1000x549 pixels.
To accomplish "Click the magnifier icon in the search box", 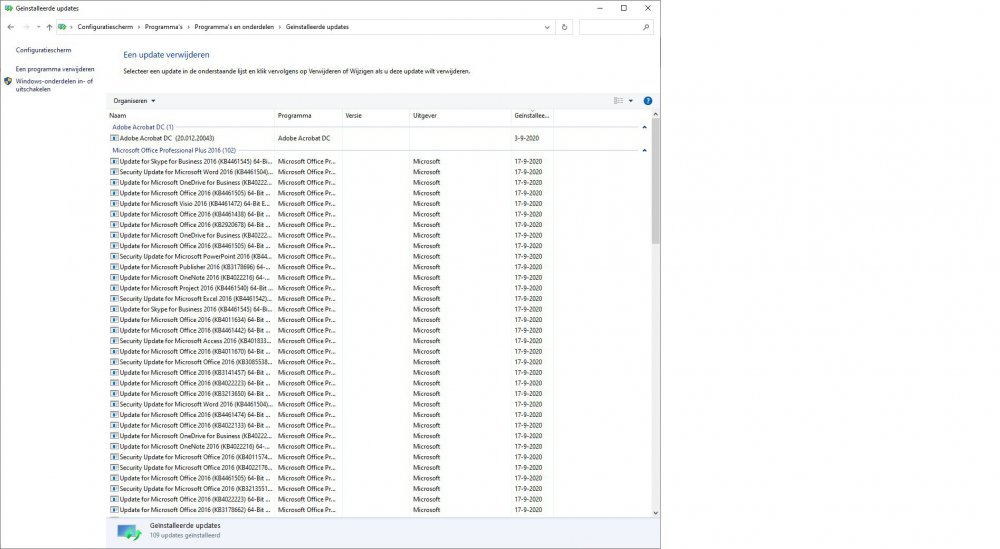I will pyautogui.click(x=645, y=27).
